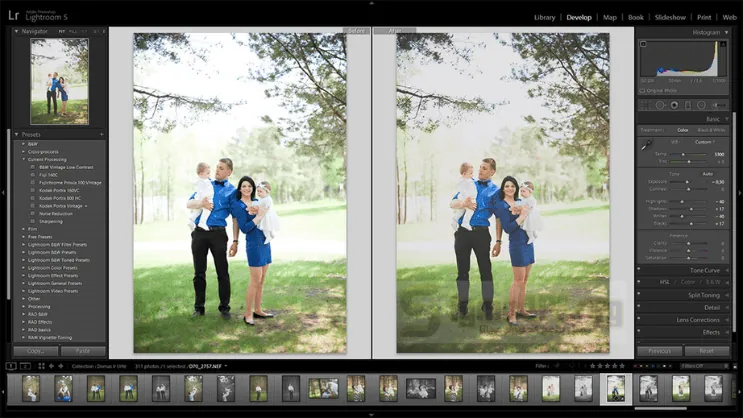Click the Auto tone button
Screen dimensions: 743x418
[x=707, y=174]
